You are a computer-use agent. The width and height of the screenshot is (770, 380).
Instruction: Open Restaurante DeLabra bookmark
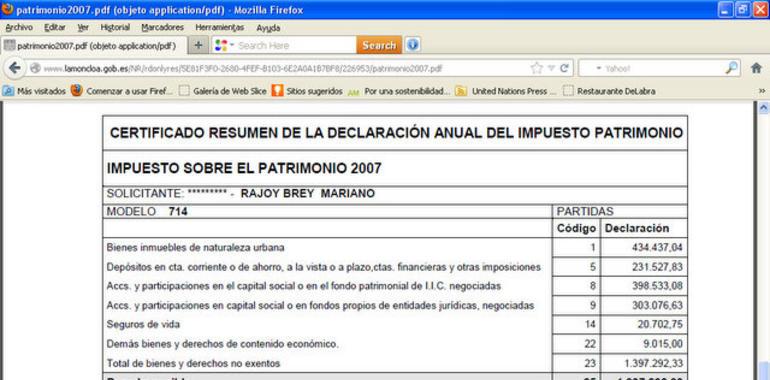point(609,91)
